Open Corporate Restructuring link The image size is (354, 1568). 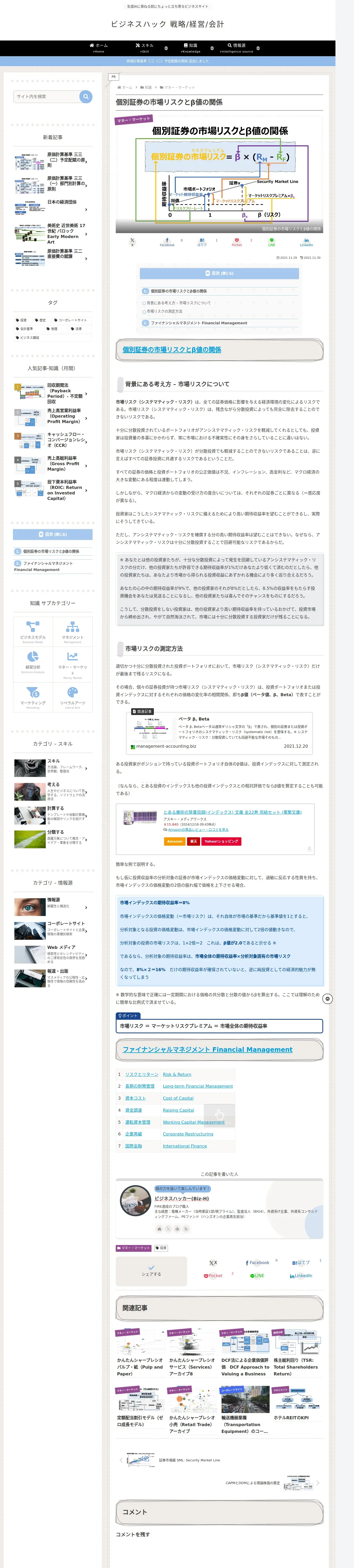(188, 1134)
